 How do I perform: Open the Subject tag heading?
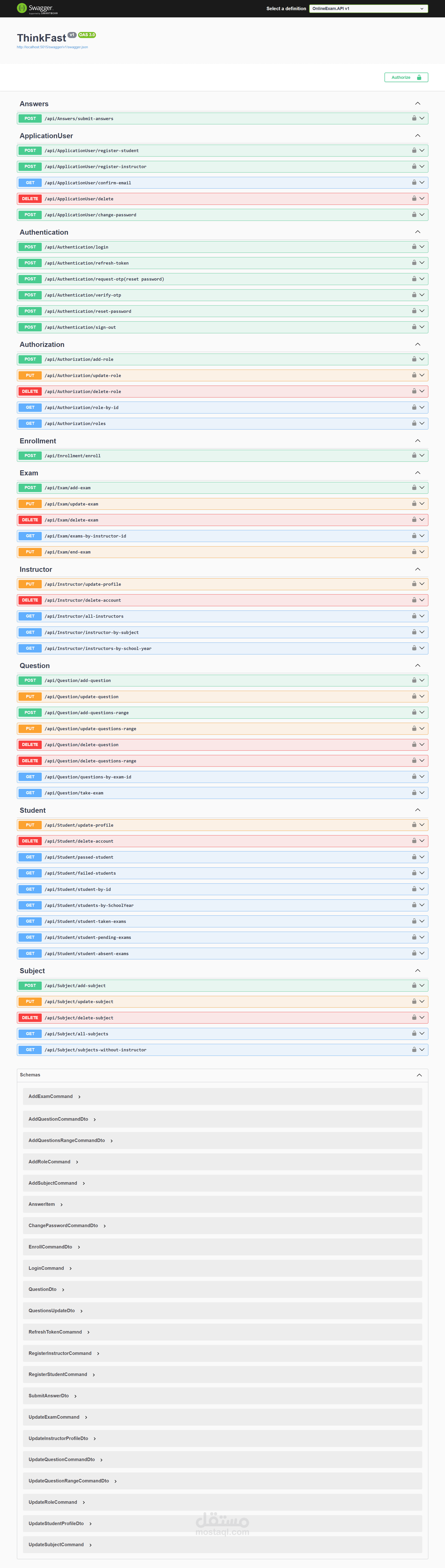click(x=32, y=971)
